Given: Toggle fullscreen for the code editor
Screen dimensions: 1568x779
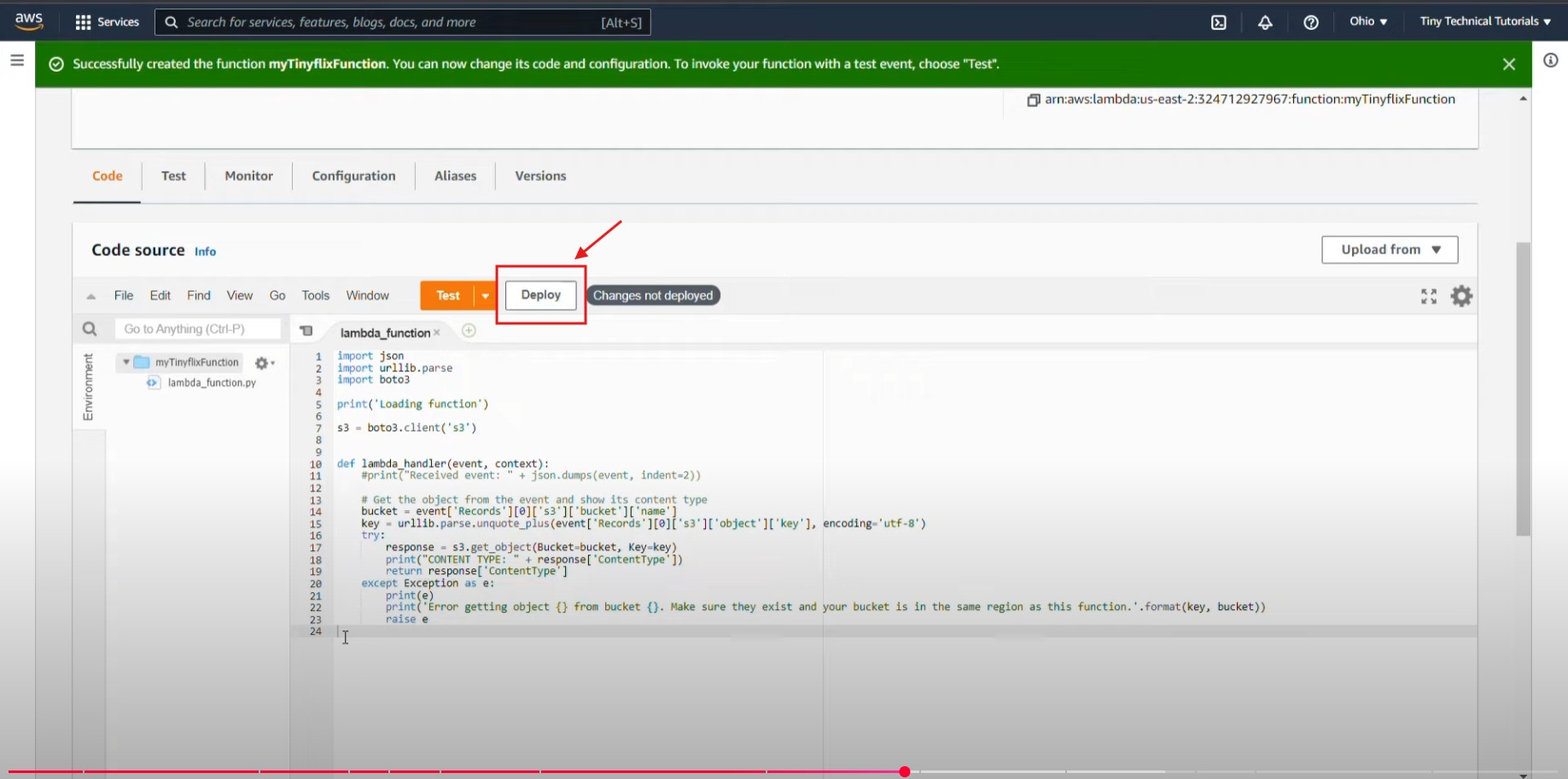Looking at the screenshot, I should (x=1428, y=296).
